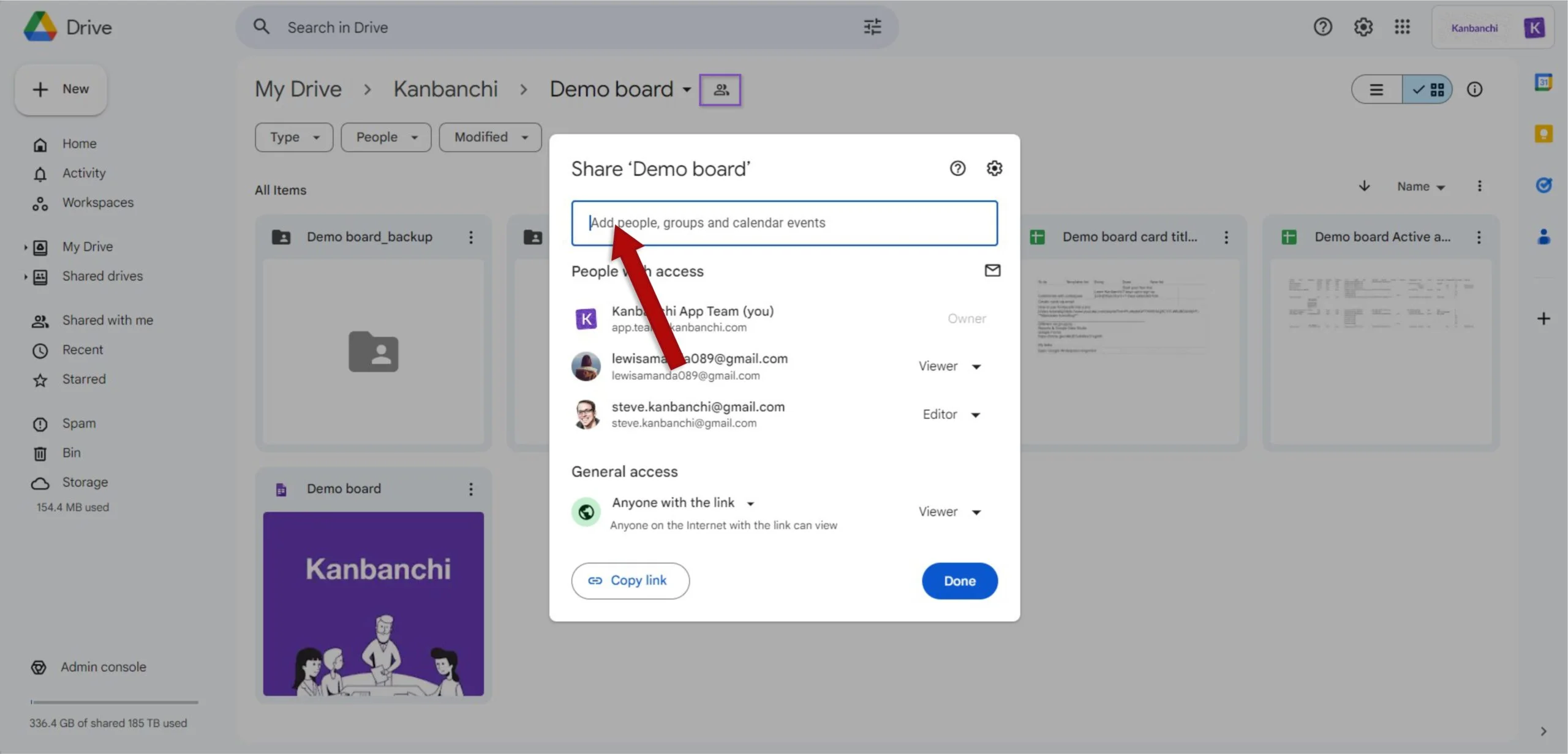The image size is (1568, 754).
Task: Change lewisamanda089 Viewer role
Action: pyautogui.click(x=949, y=366)
